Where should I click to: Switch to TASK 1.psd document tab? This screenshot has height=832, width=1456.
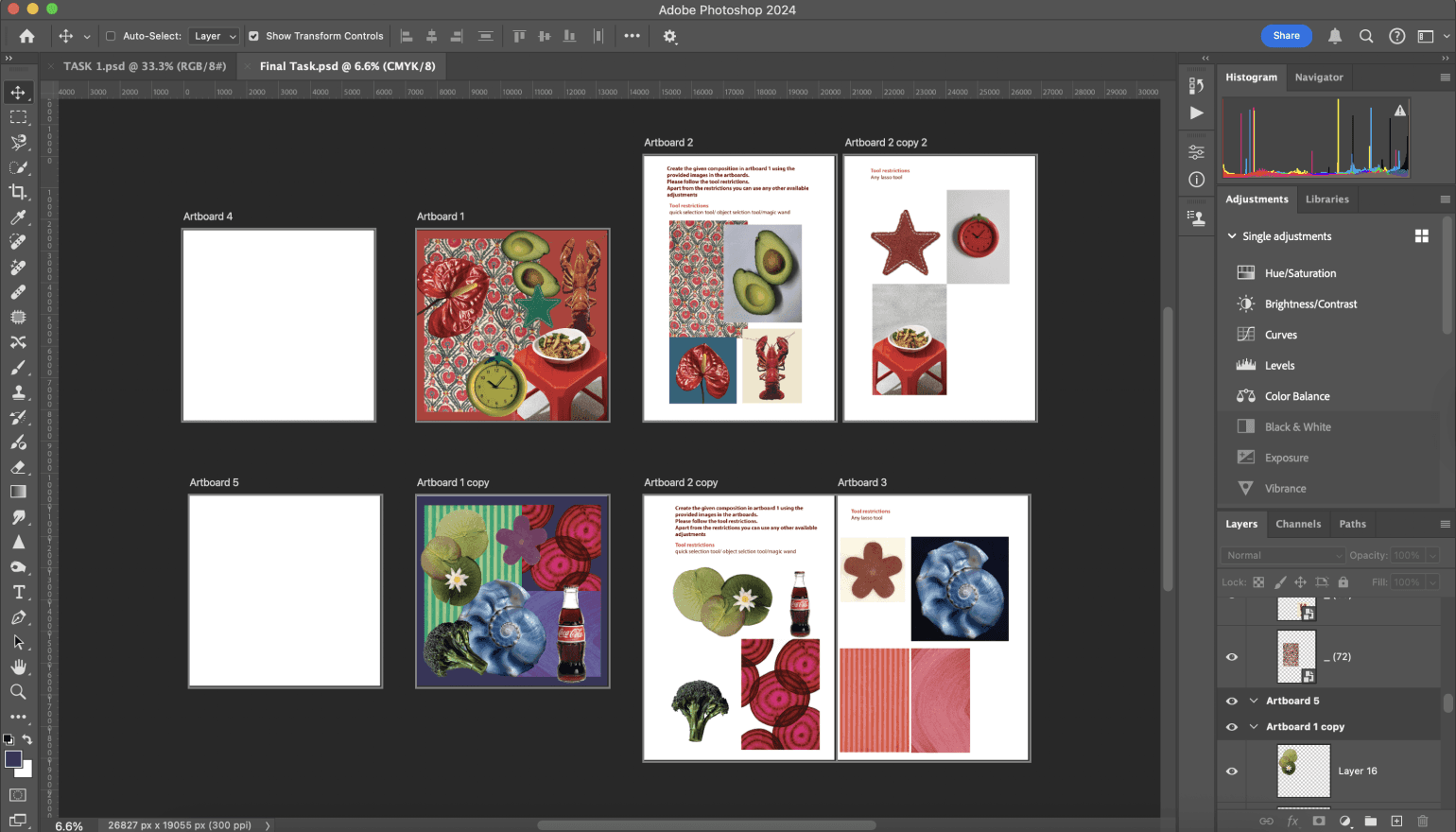click(x=145, y=66)
